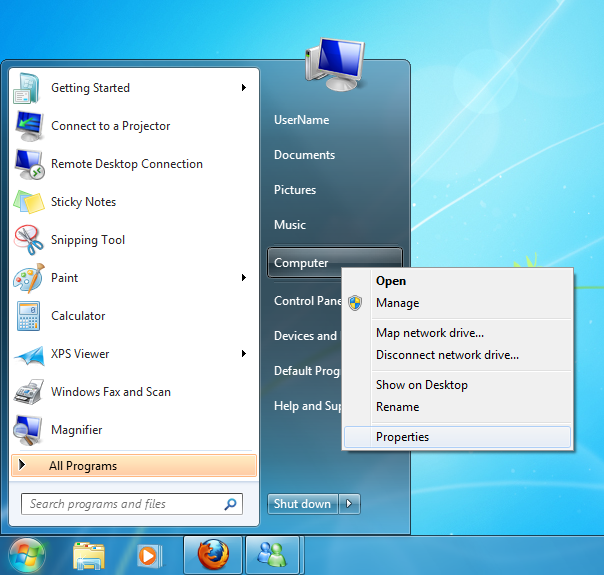Select Manage from the context menu
604x575 pixels.
pyautogui.click(x=457, y=303)
